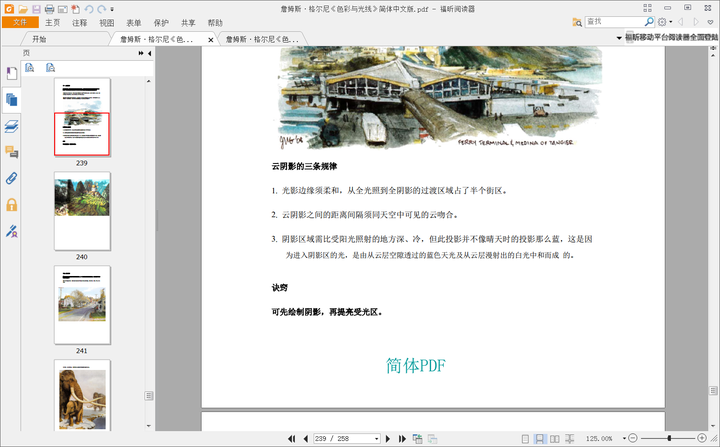The width and height of the screenshot is (720, 447).
Task: Click the previous view icon in status bar
Action: point(417,439)
